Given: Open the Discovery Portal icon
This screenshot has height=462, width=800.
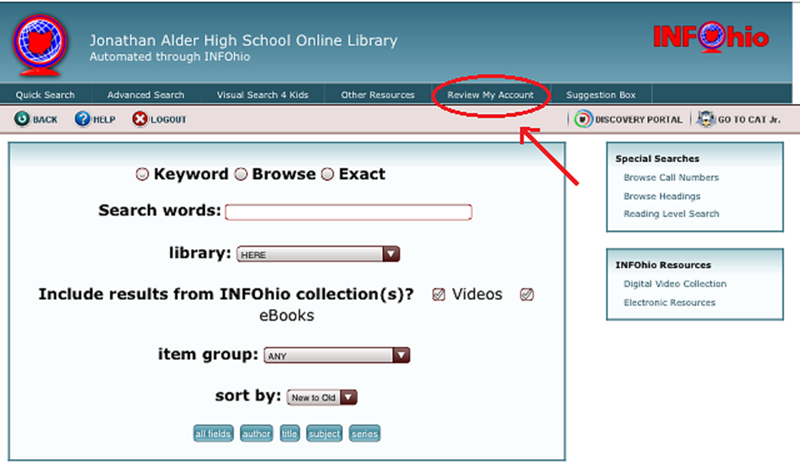Looking at the screenshot, I should (583, 119).
